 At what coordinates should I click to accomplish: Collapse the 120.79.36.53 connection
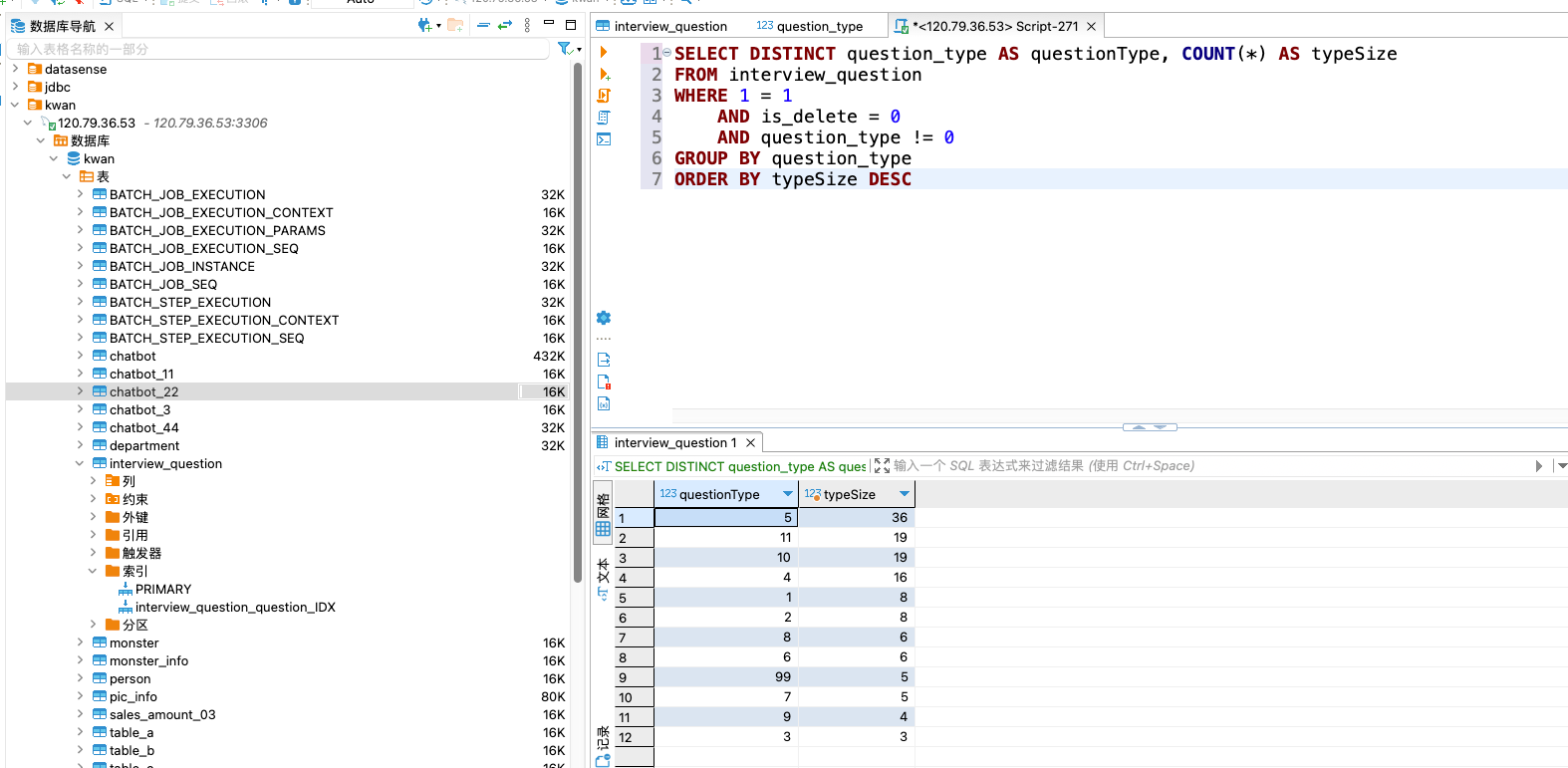28,123
